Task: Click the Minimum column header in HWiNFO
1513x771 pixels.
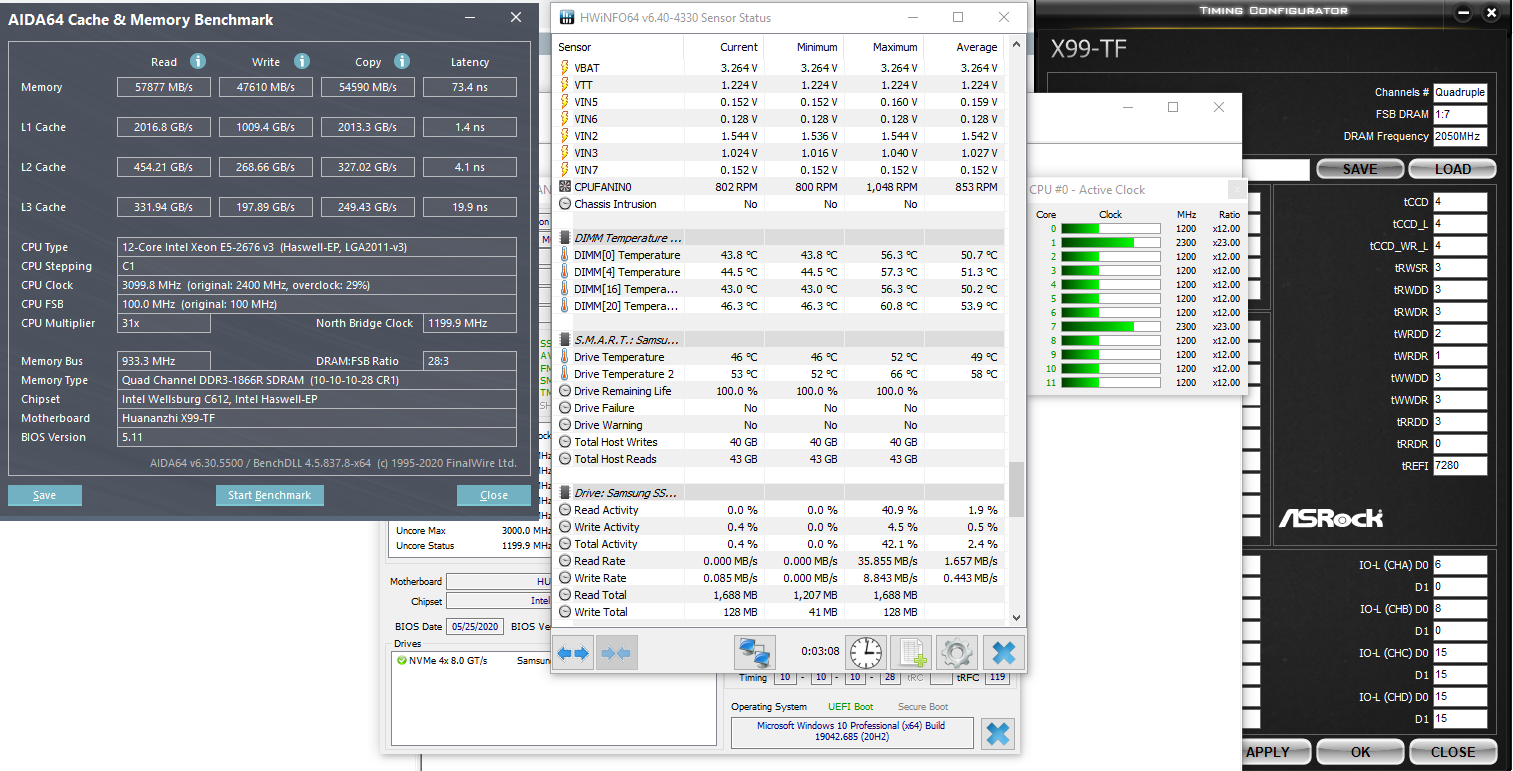Action: tap(817, 47)
